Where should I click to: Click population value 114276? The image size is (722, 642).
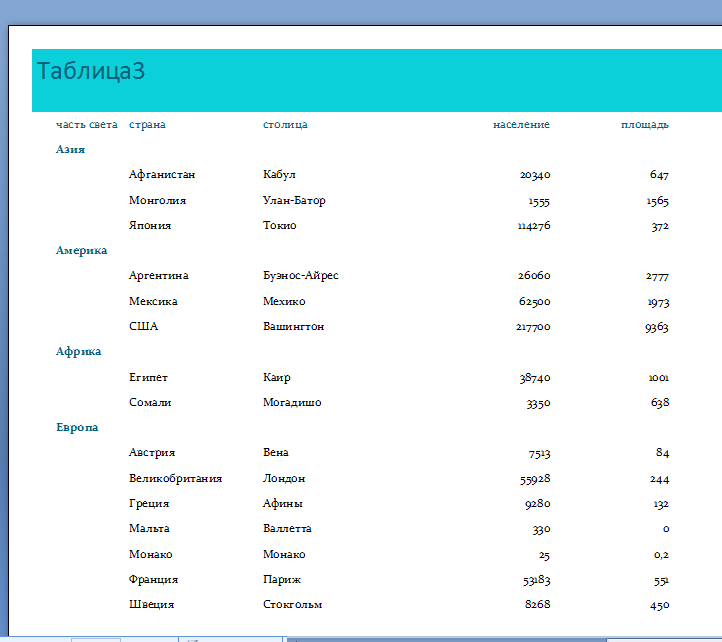pos(534,226)
